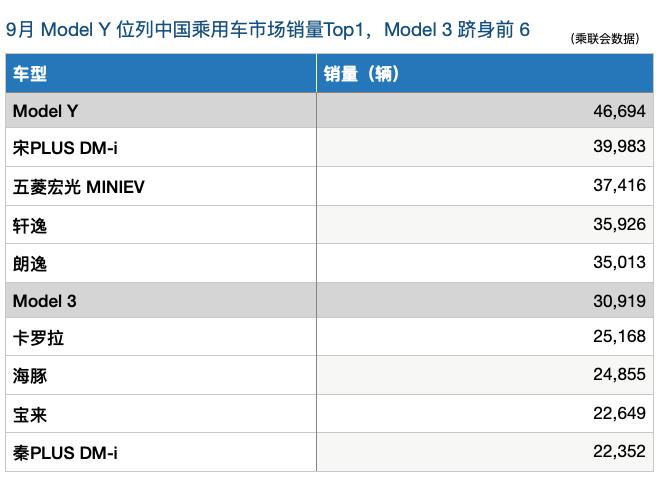Click the 卡罗拉 model cell

38,338
